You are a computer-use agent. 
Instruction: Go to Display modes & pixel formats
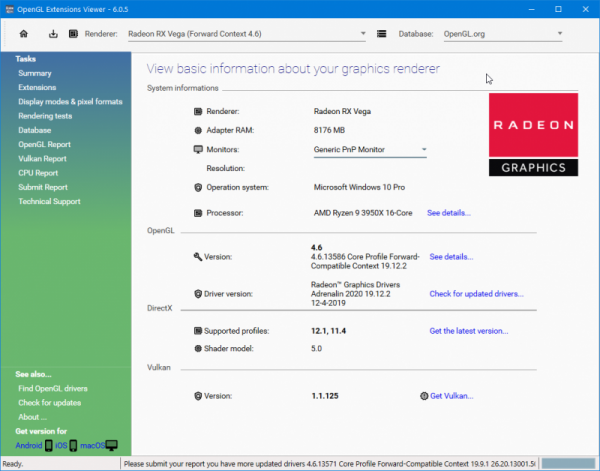tap(70, 102)
